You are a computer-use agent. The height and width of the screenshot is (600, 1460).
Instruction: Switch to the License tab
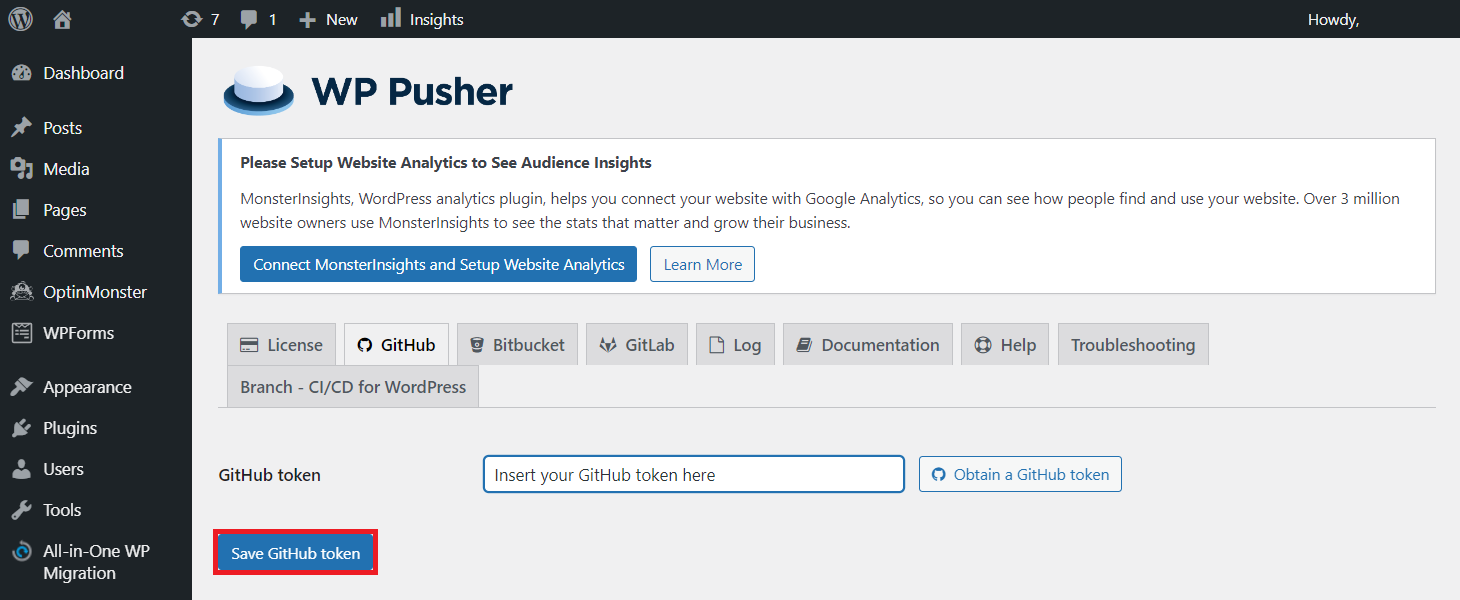point(282,345)
